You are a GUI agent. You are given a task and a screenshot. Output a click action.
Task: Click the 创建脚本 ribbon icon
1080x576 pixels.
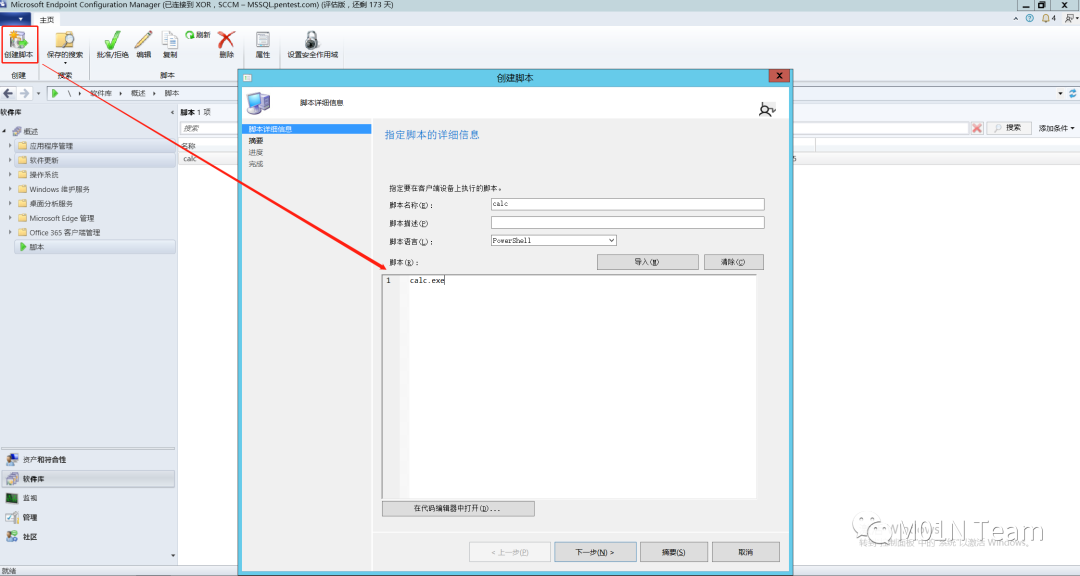(19, 40)
